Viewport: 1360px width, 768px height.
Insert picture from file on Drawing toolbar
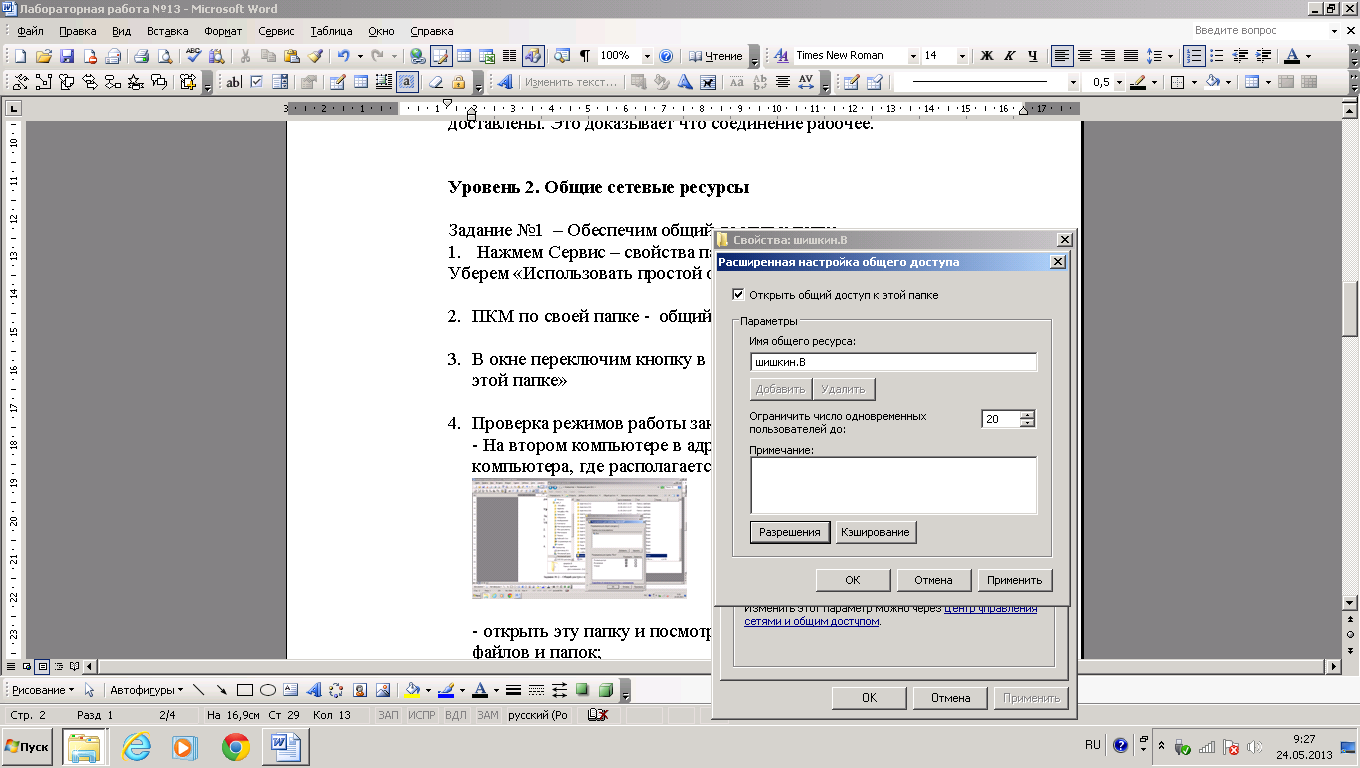point(381,690)
